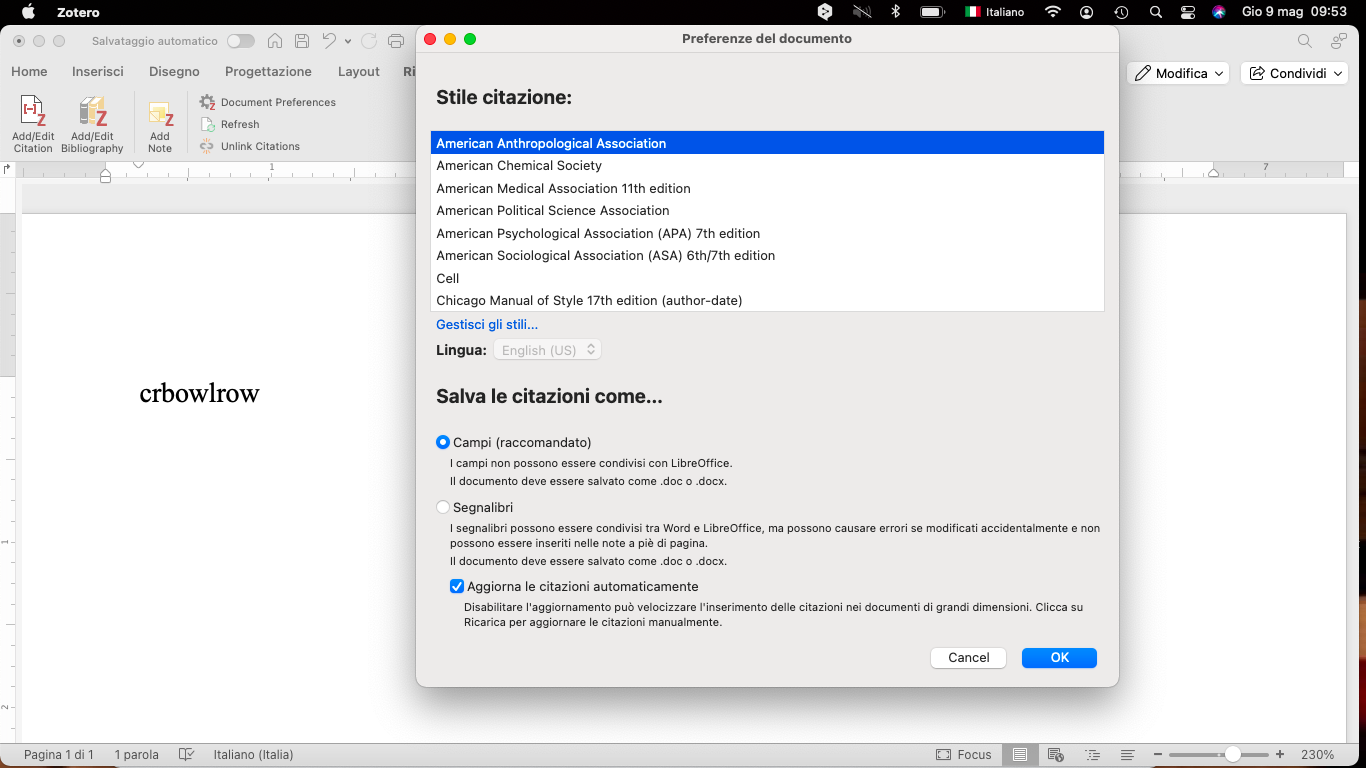This screenshot has height=768, width=1366.
Task: Open Spotlight search in the macOS menu bar
Action: point(1156,12)
